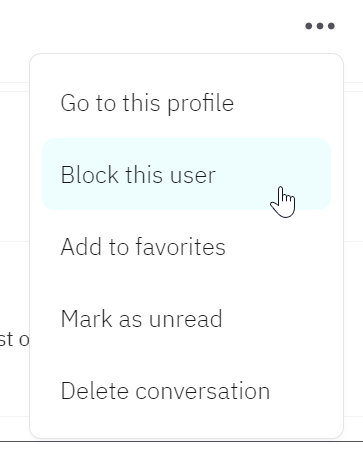The height and width of the screenshot is (452, 363).
Task: Open the user's profile from the dropdown
Action: (x=187, y=103)
